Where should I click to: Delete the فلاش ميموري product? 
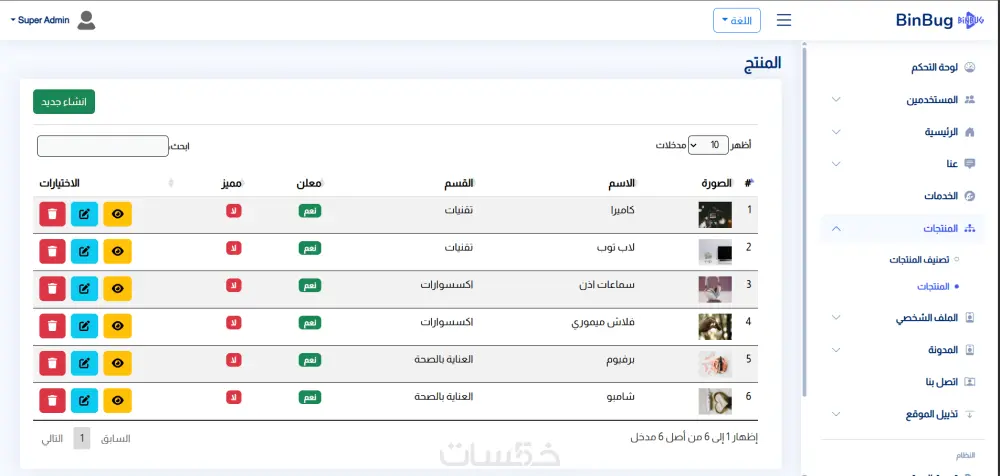point(52,326)
